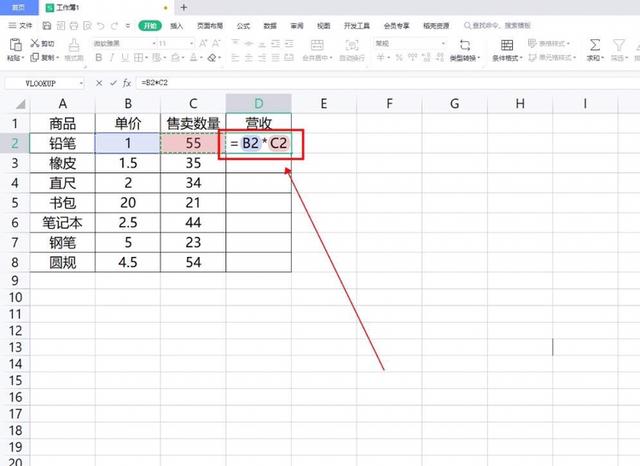Screen dimensions: 640x466
Task: Add a new tab with plus button
Action: [x=183, y=7]
